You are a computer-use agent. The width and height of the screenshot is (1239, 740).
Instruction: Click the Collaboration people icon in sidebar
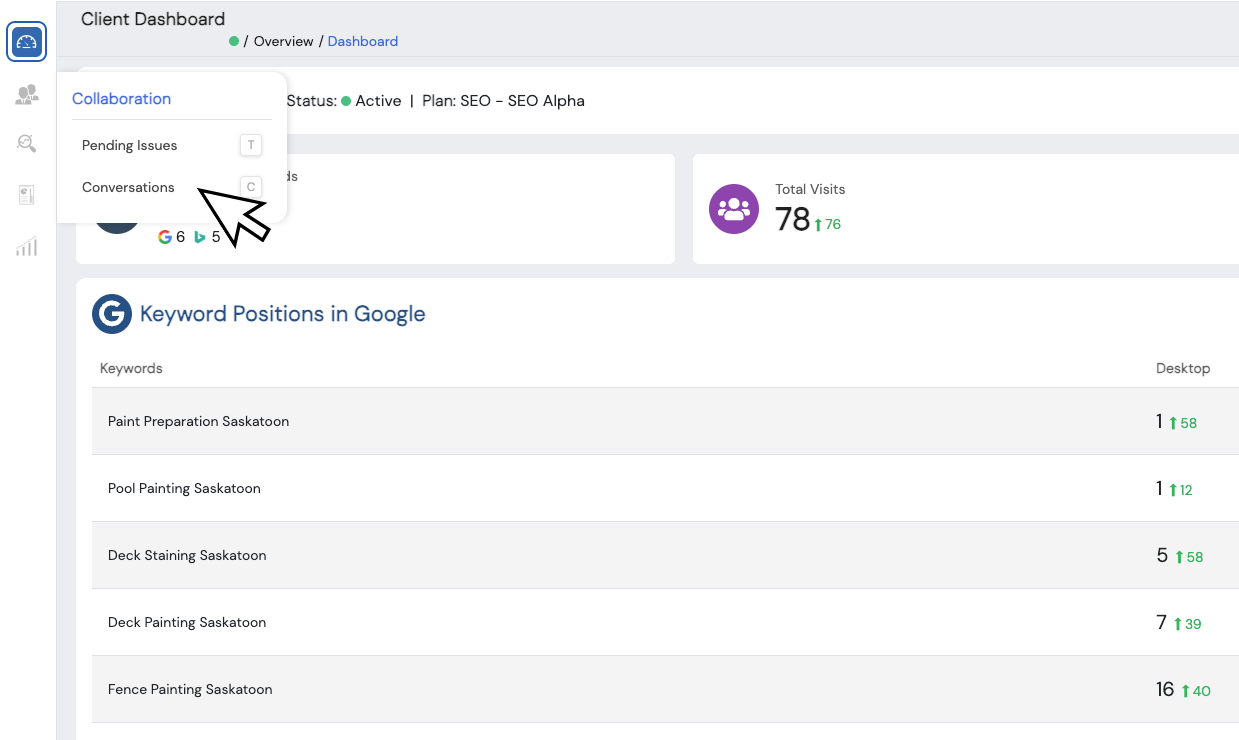27,95
